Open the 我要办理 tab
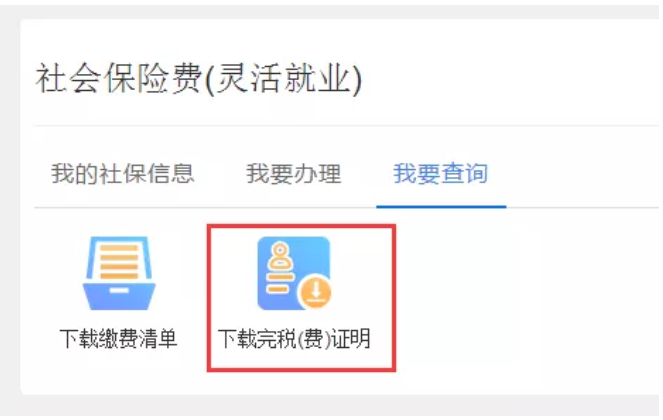The width and height of the screenshot is (663, 420). 294,174
